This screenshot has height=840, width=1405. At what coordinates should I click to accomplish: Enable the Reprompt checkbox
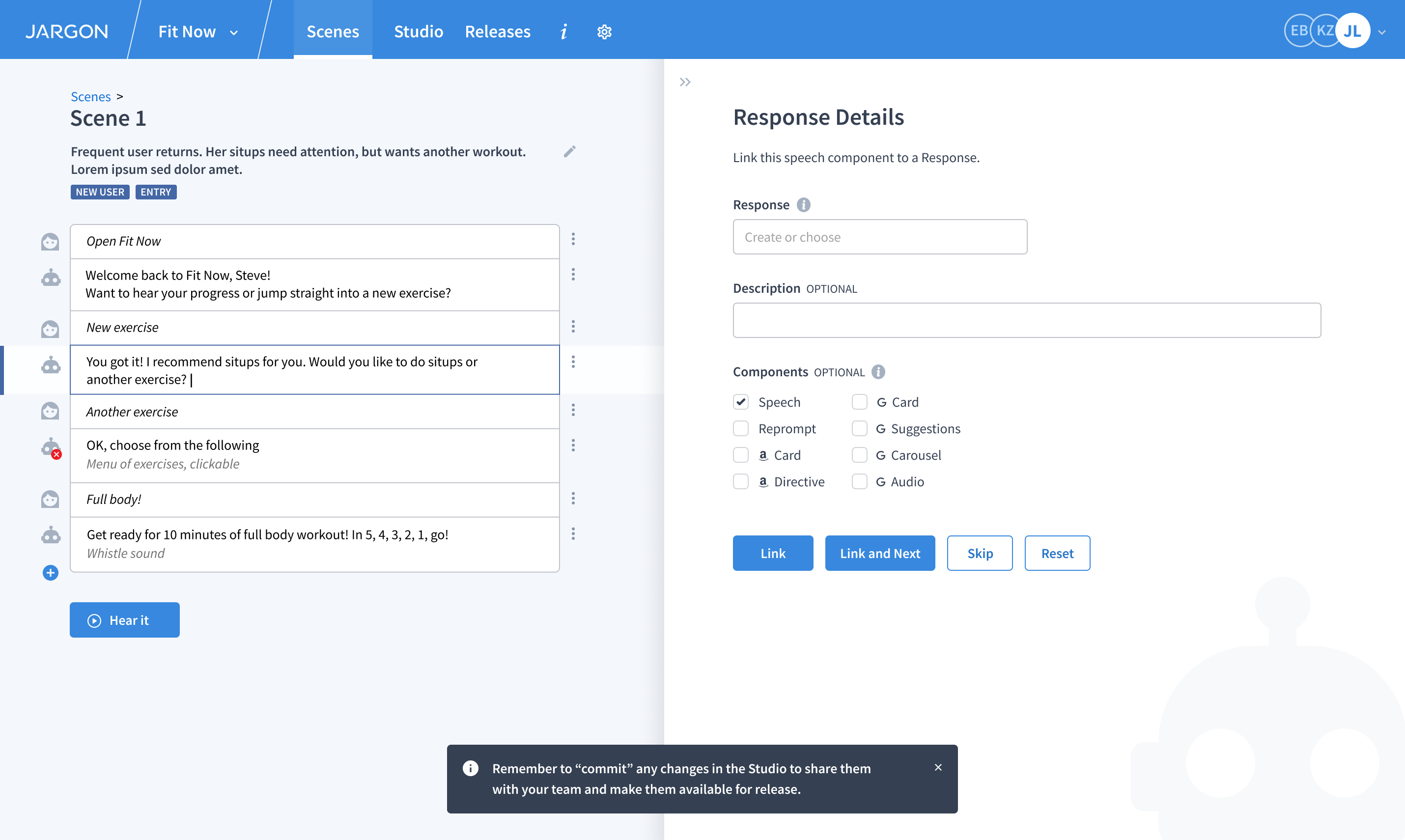click(x=740, y=428)
